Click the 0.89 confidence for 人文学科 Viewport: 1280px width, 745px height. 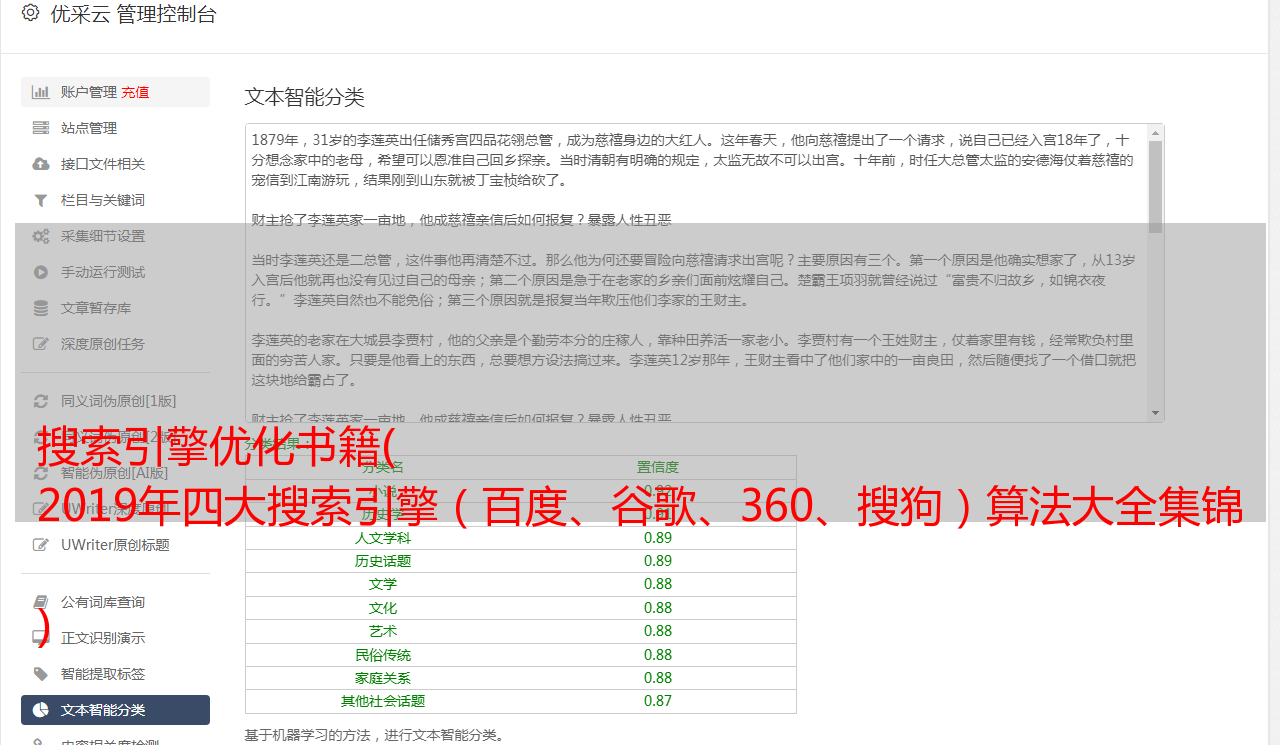pyautogui.click(x=658, y=537)
